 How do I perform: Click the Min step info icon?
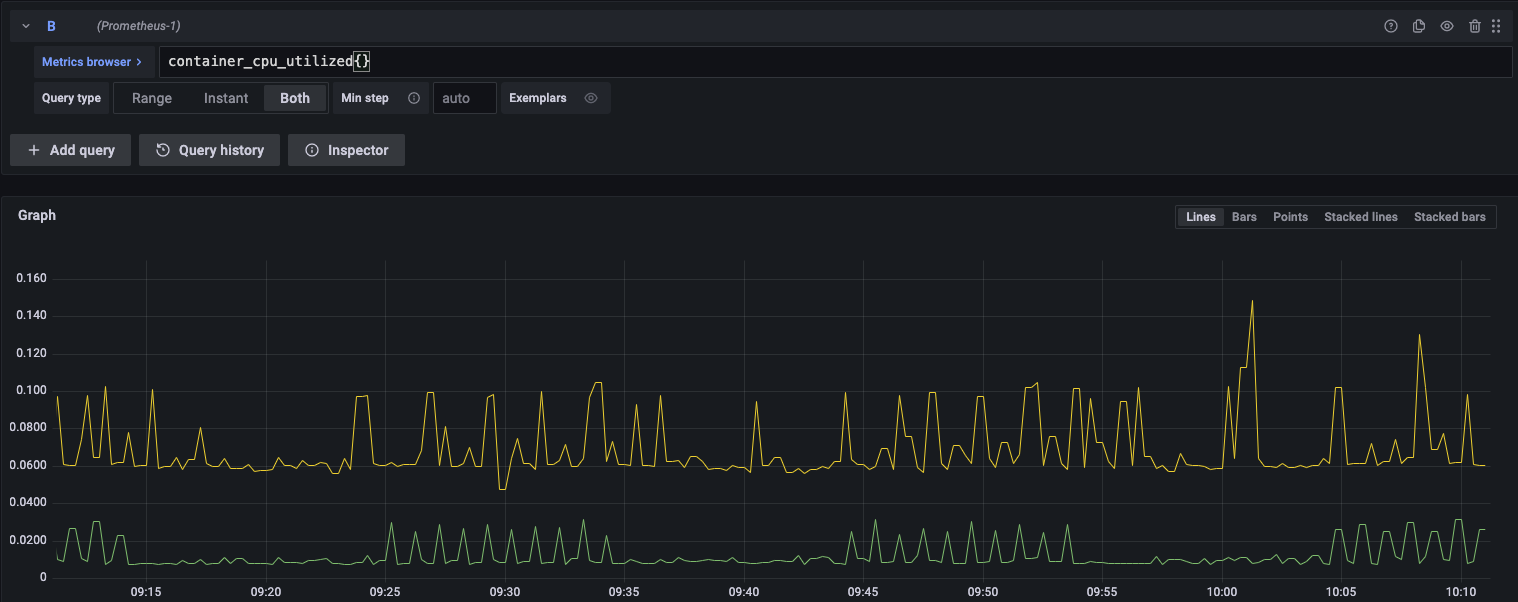(x=412, y=98)
